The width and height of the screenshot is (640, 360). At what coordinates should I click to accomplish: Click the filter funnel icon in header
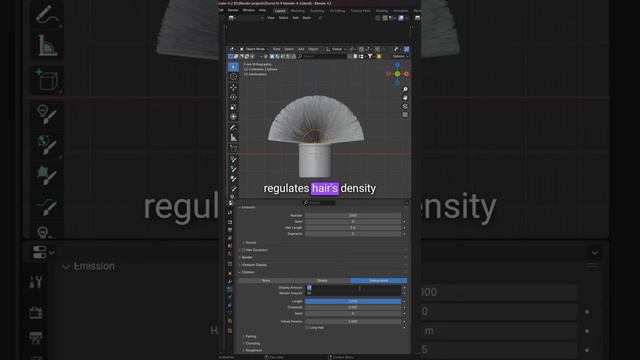click(370, 56)
